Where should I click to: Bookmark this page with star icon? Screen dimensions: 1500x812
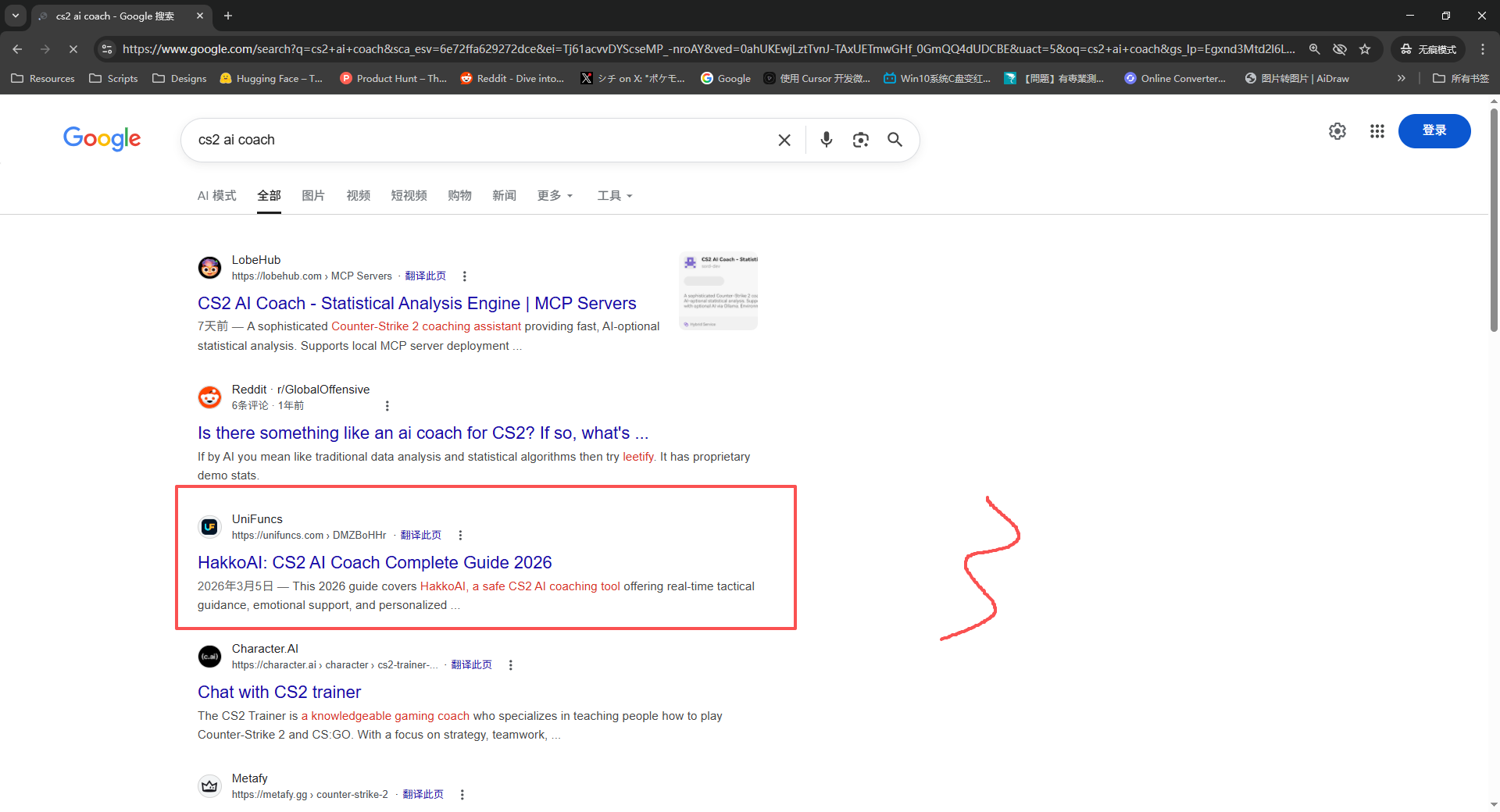tap(1365, 49)
